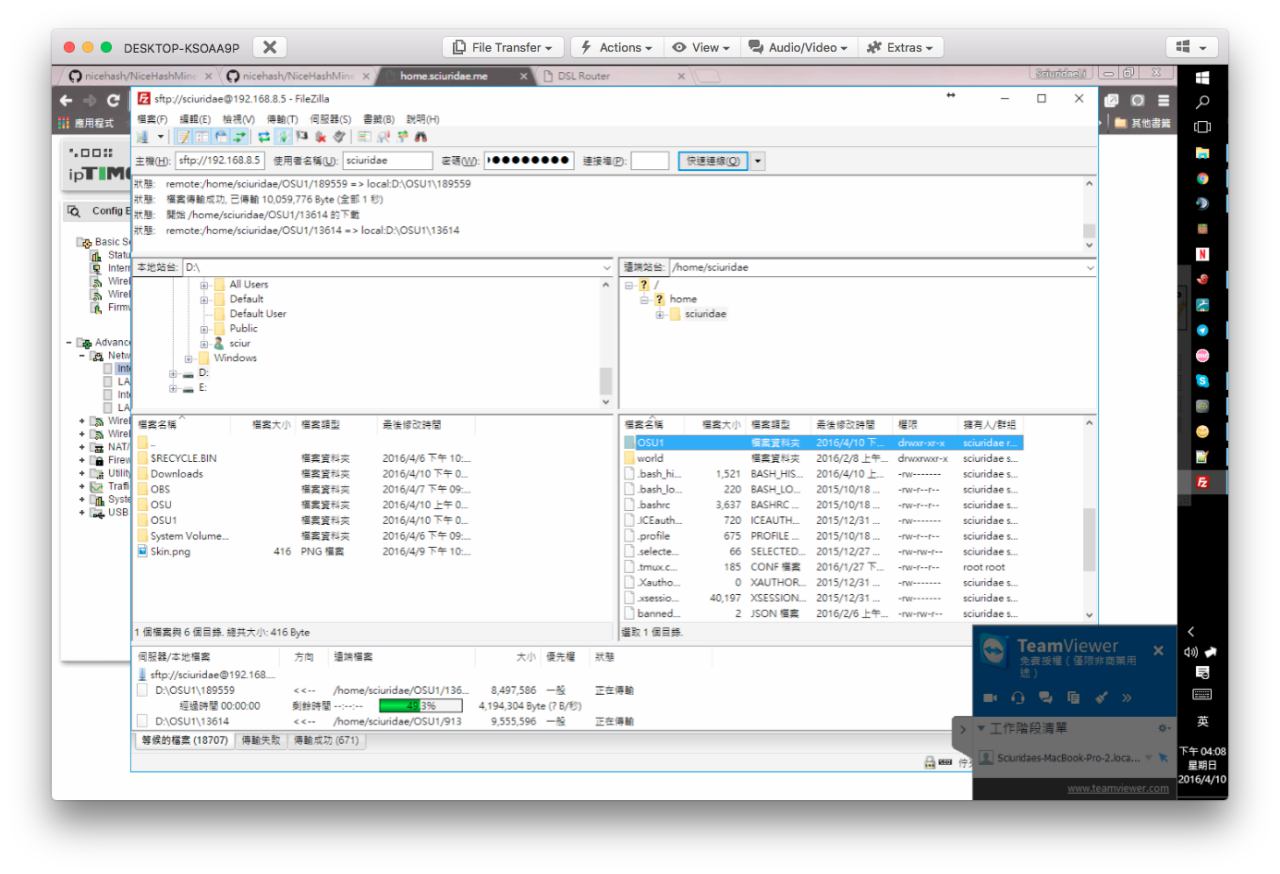
Task: Switch to the 傳輸成功 (671) queue tab
Action: pyautogui.click(x=326, y=740)
